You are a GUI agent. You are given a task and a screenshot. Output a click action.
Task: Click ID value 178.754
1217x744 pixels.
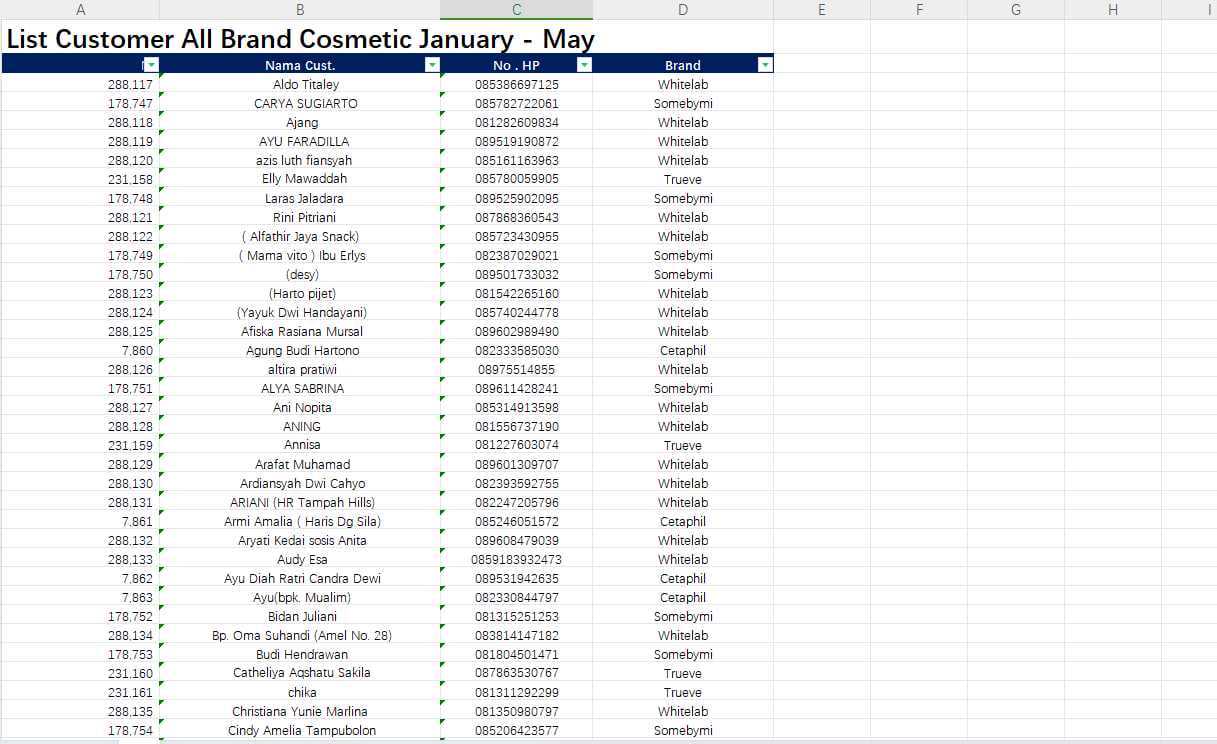pyautogui.click(x=130, y=731)
